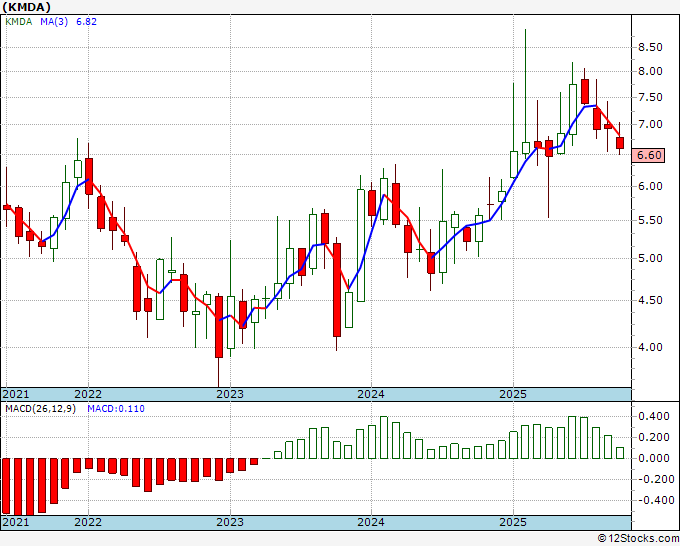
Task: Select the 6.00 price axis label
Action: [650, 186]
